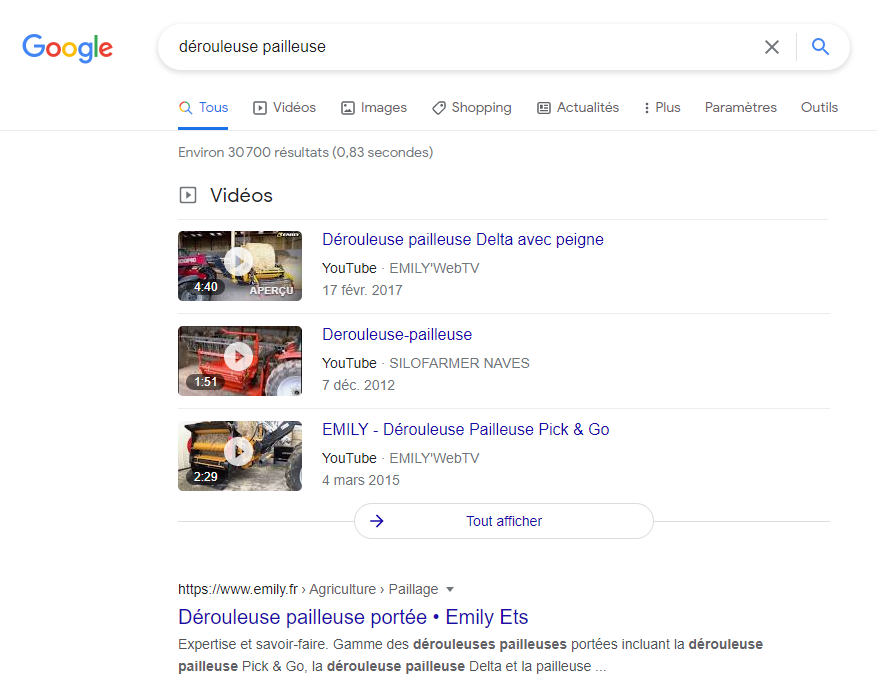Go to the Actualités tab
Viewport: 877px width, 695px height.
point(578,107)
